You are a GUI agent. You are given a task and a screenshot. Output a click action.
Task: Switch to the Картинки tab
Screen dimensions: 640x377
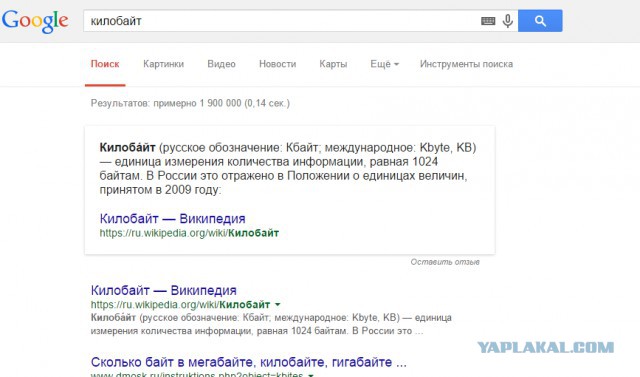point(163,64)
